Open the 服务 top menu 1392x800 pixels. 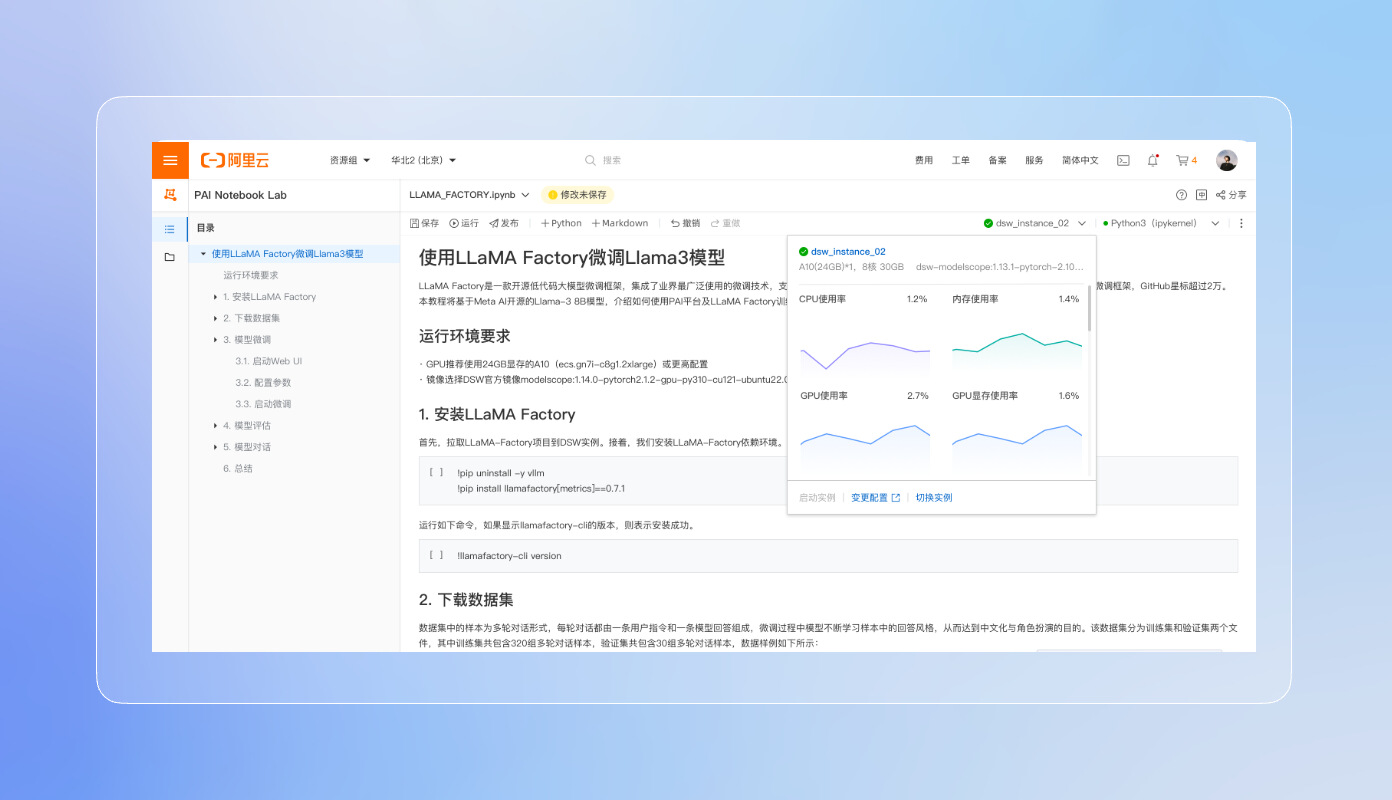[1034, 160]
